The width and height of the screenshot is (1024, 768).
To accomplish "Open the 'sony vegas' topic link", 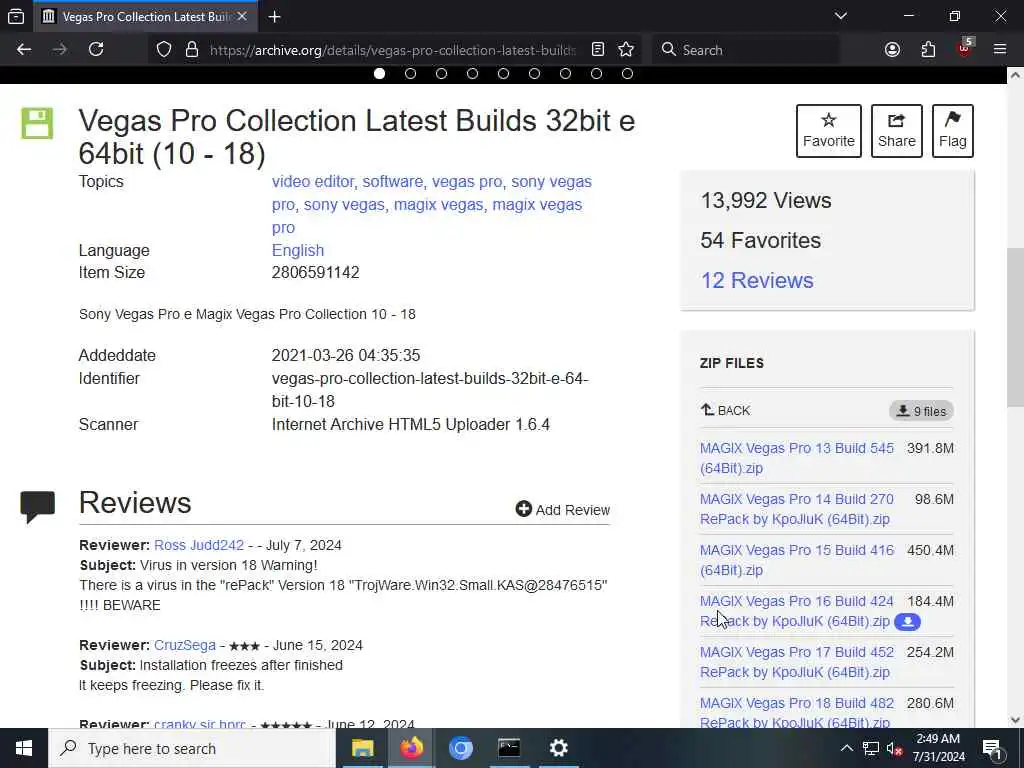I will point(344,204).
